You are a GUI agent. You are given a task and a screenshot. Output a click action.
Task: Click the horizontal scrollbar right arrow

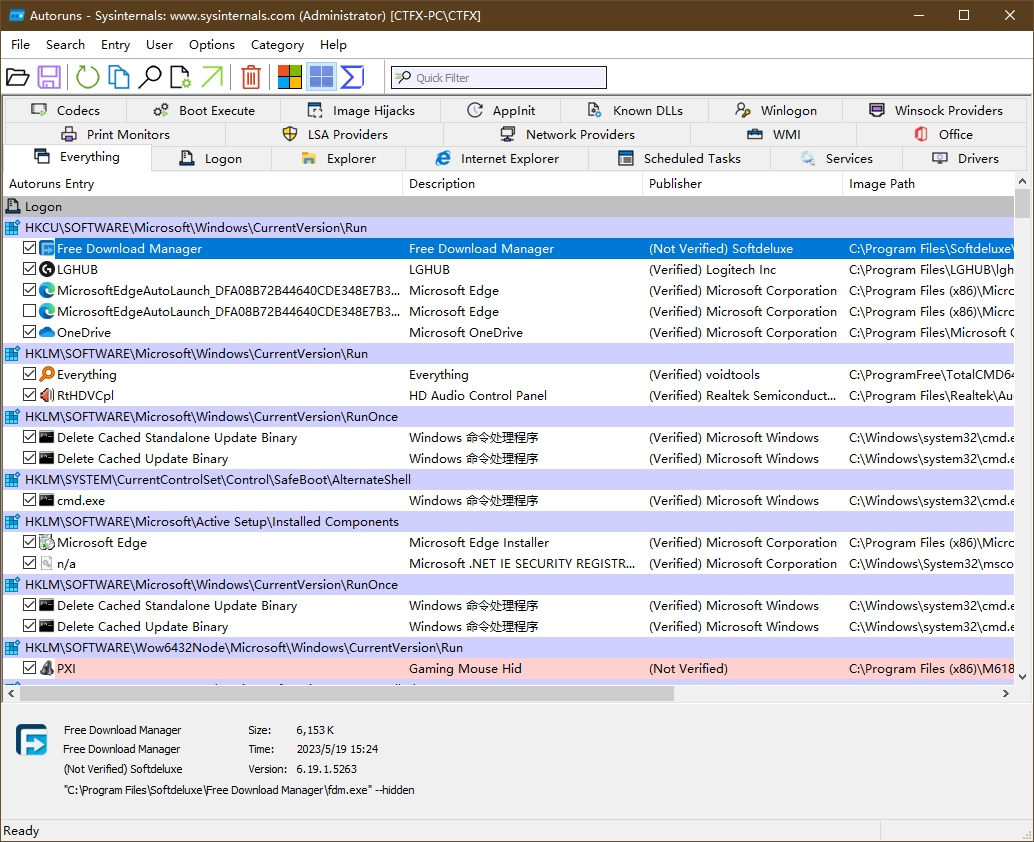[x=1006, y=694]
